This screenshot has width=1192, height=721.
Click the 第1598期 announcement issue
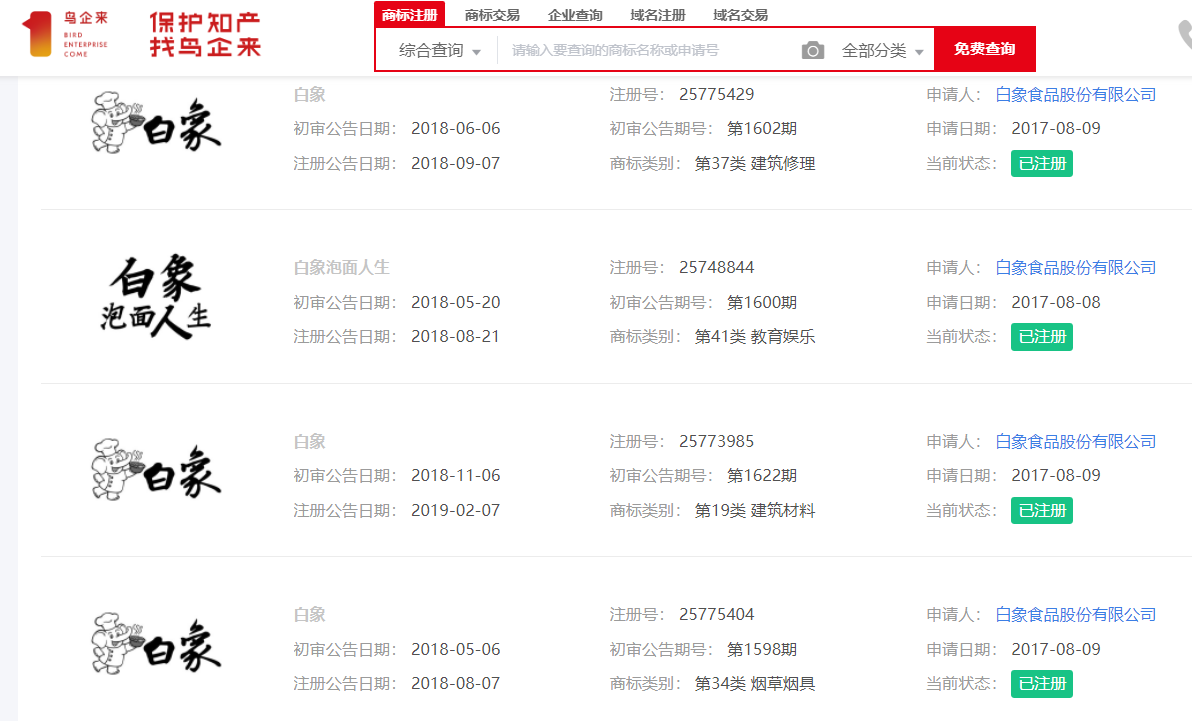[x=762, y=650]
